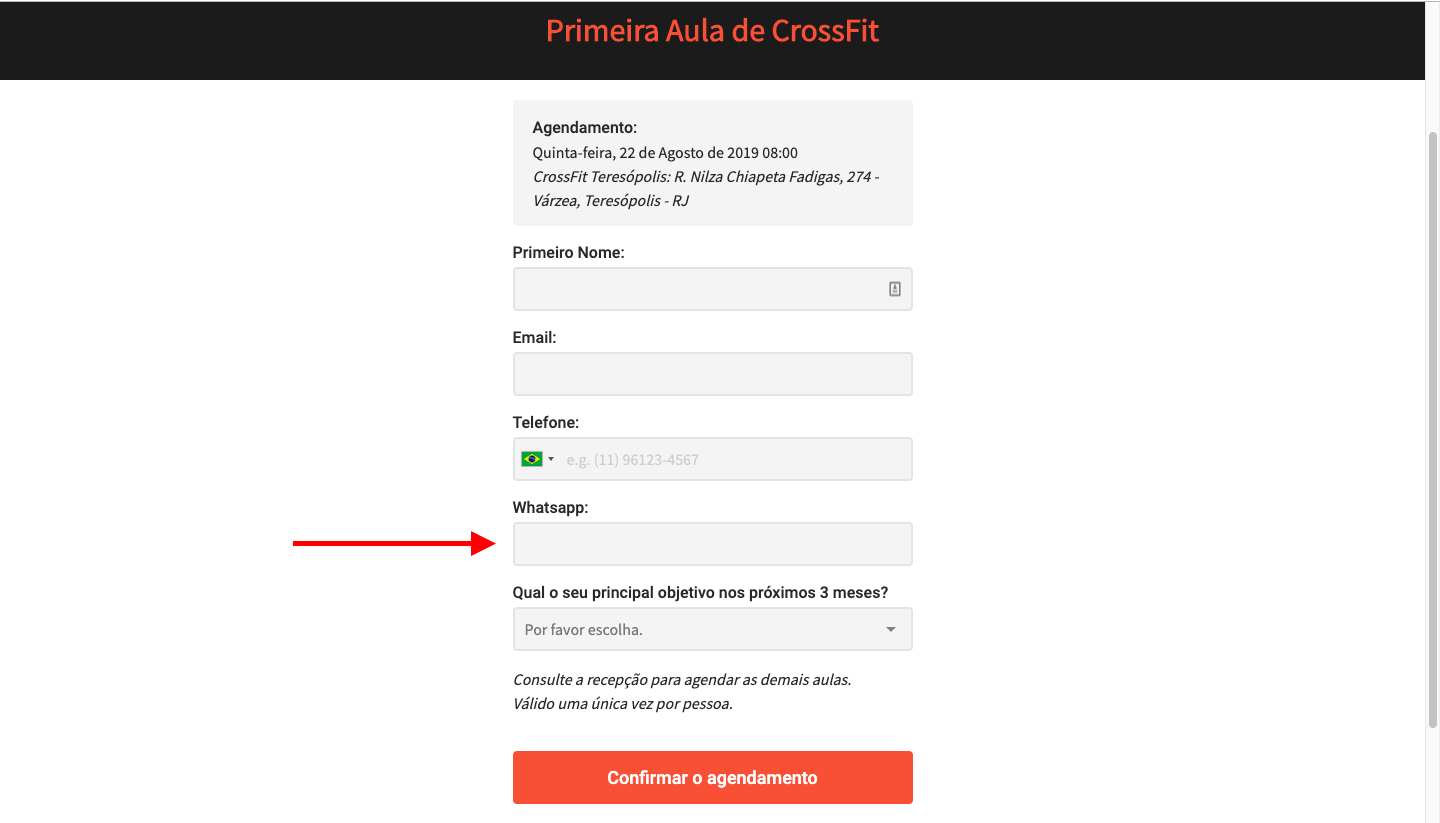Click the red arrow pointing at Whatsapp
This screenshot has height=823, width=1440.
click(393, 543)
